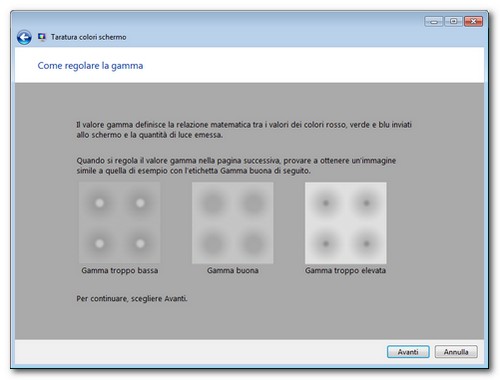
Task: Maximize the calibration wizard window
Action: [x=453, y=22]
